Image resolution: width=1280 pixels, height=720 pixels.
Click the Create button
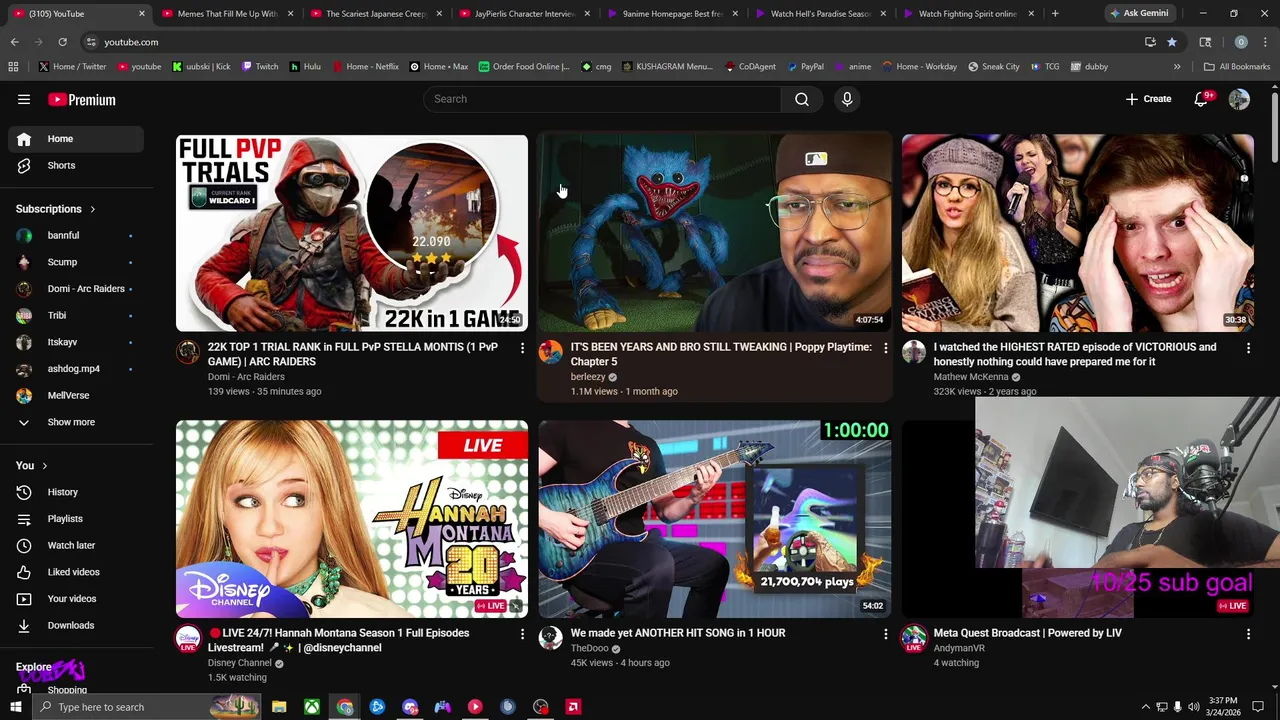point(1148,99)
